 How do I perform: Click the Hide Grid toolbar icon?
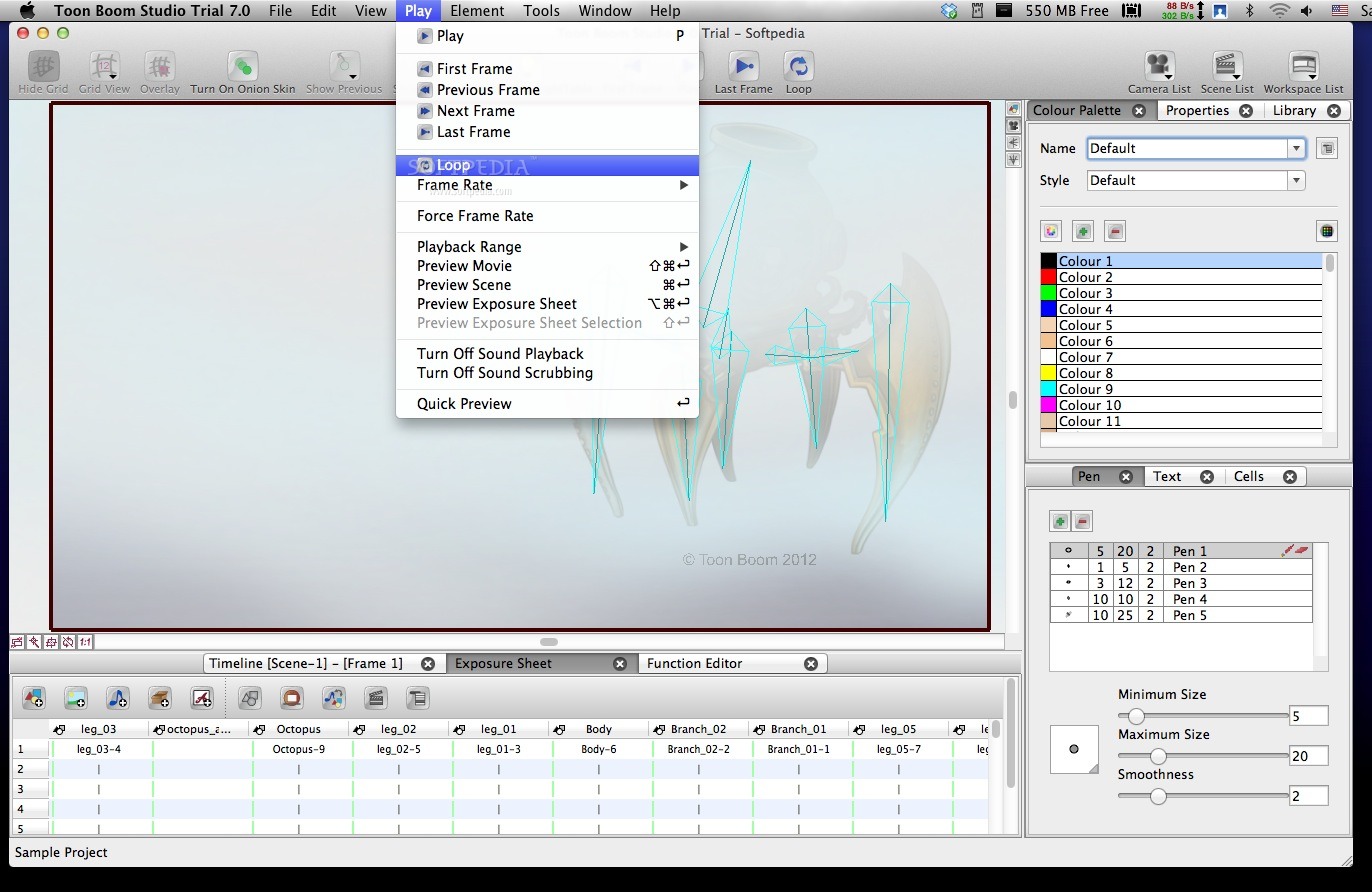click(43, 66)
